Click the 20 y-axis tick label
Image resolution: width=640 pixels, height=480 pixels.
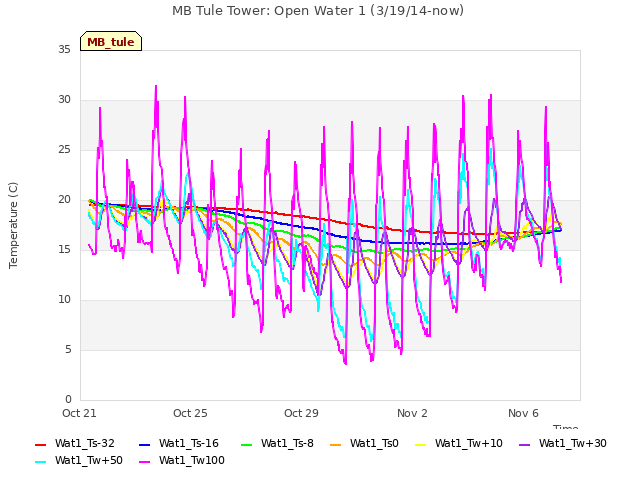pos(64,200)
